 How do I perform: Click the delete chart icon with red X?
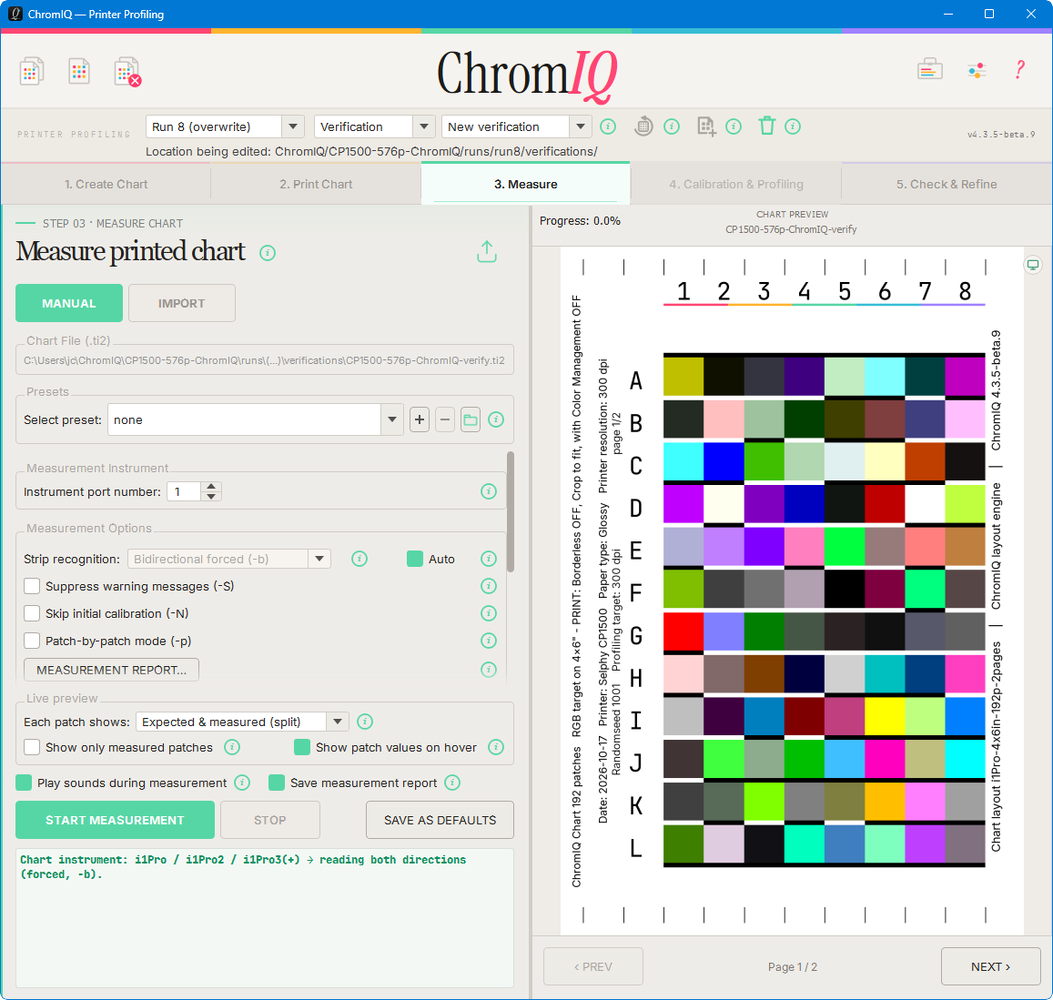click(x=127, y=72)
